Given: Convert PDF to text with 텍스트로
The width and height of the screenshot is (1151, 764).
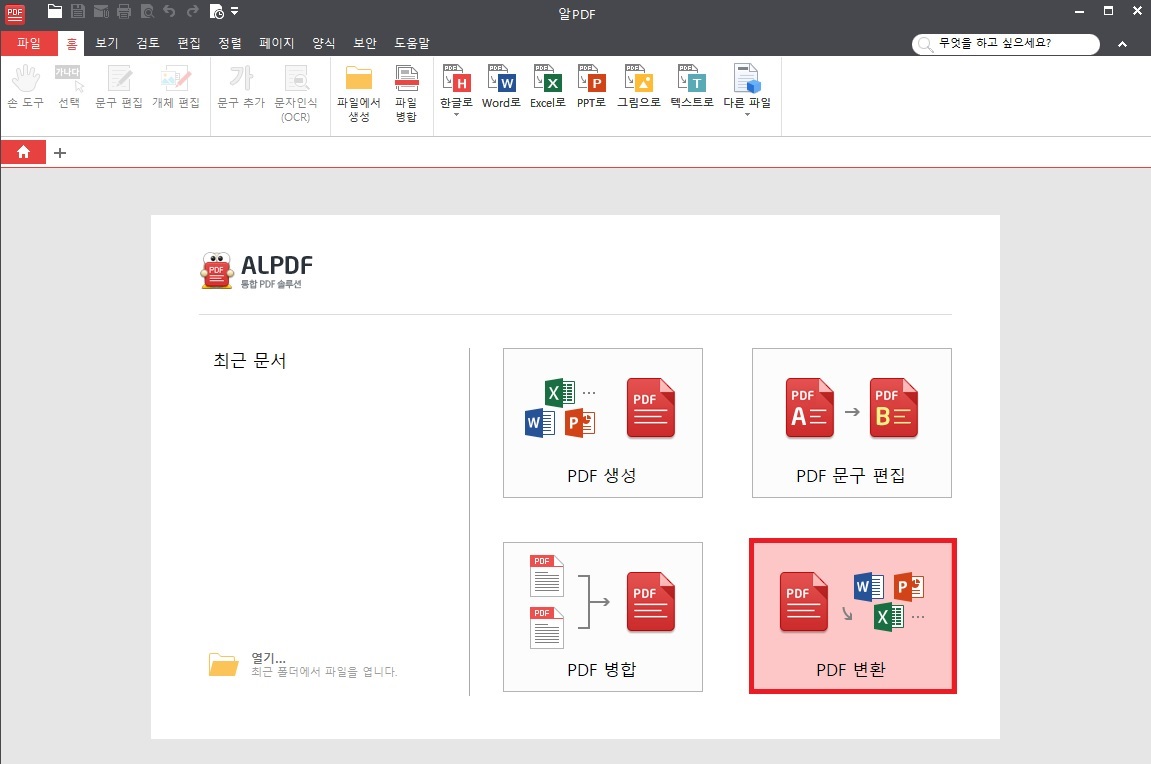Looking at the screenshot, I should [x=691, y=87].
